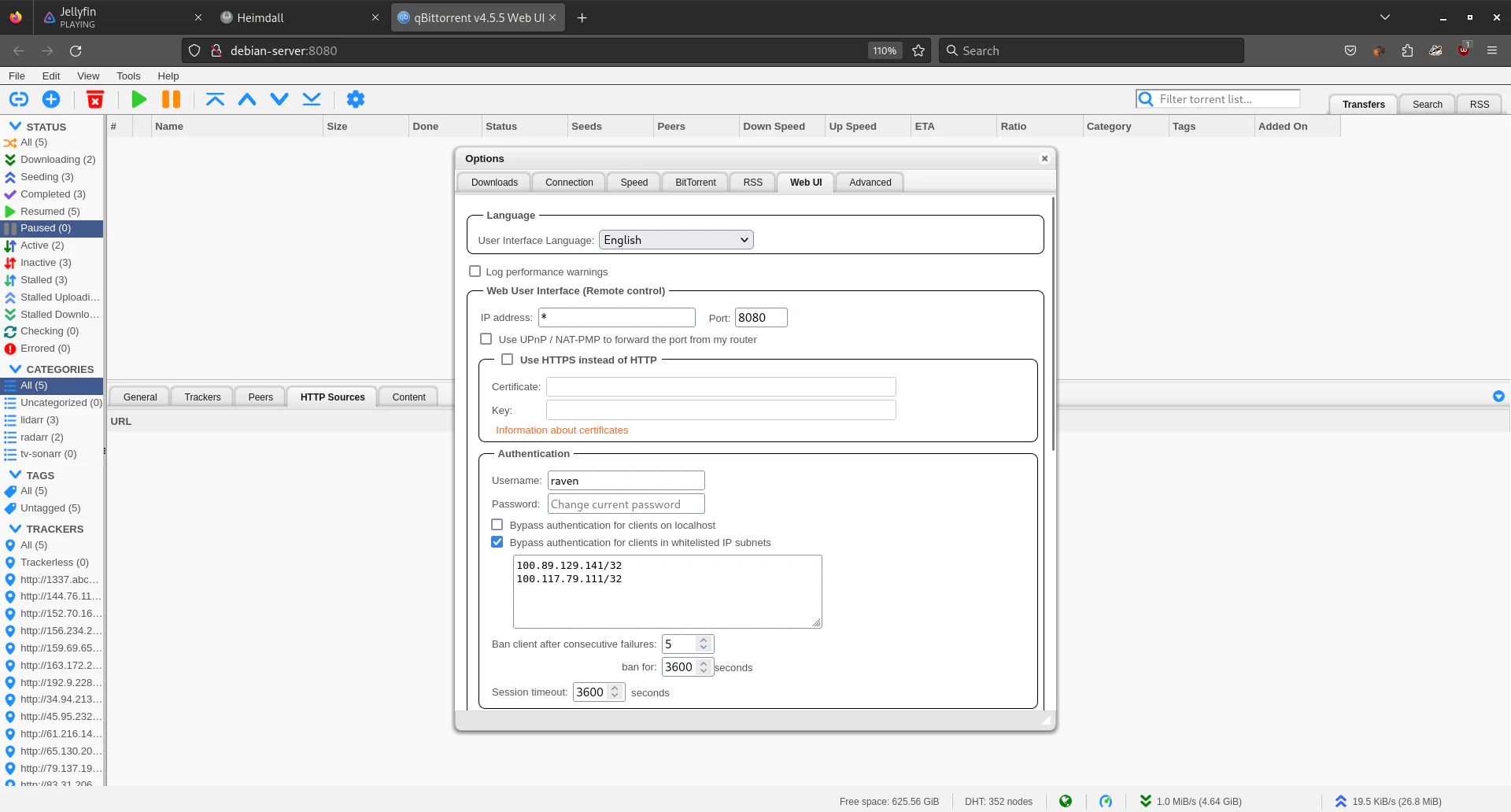This screenshot has width=1511, height=812.
Task: Open a new browser tab
Action: 582,17
